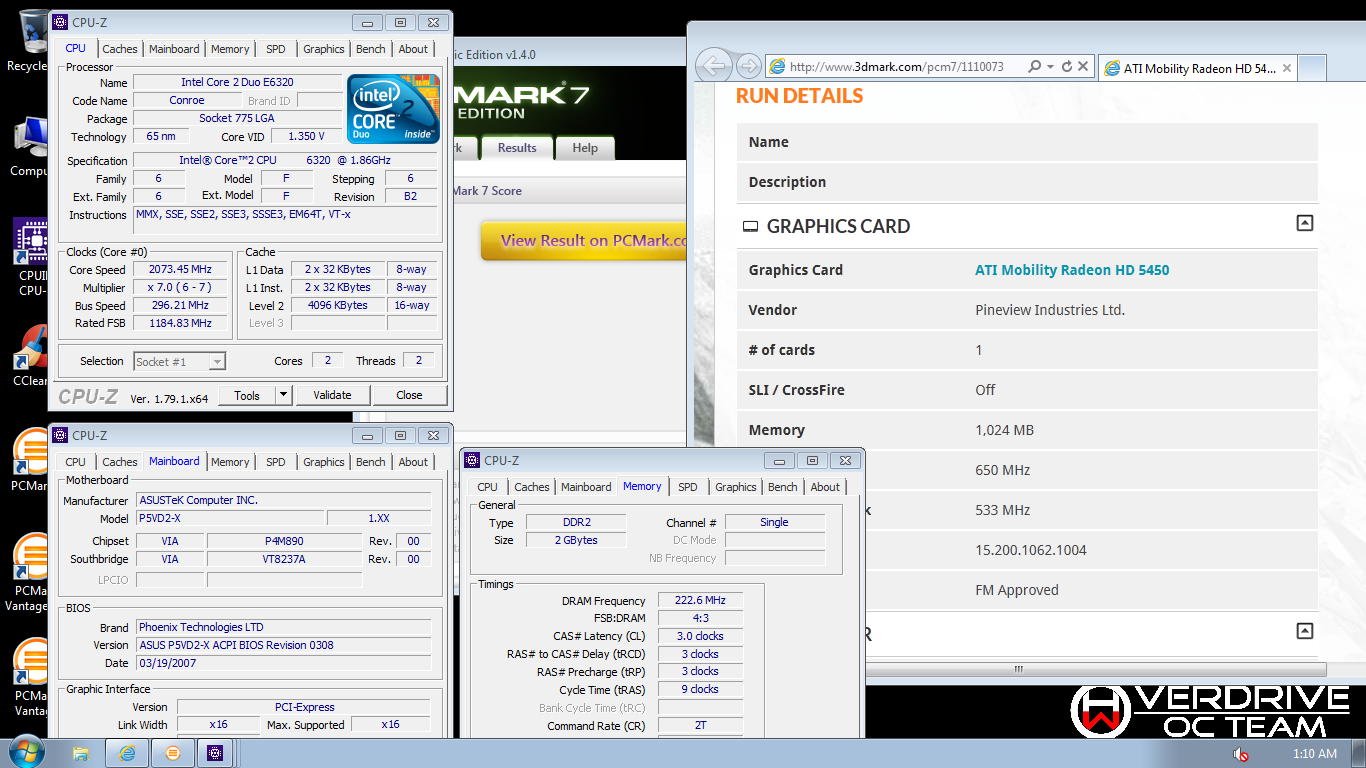This screenshot has width=1366, height=768.
Task: Switch to SPD tab in top CPU-Z window
Action: (276, 49)
